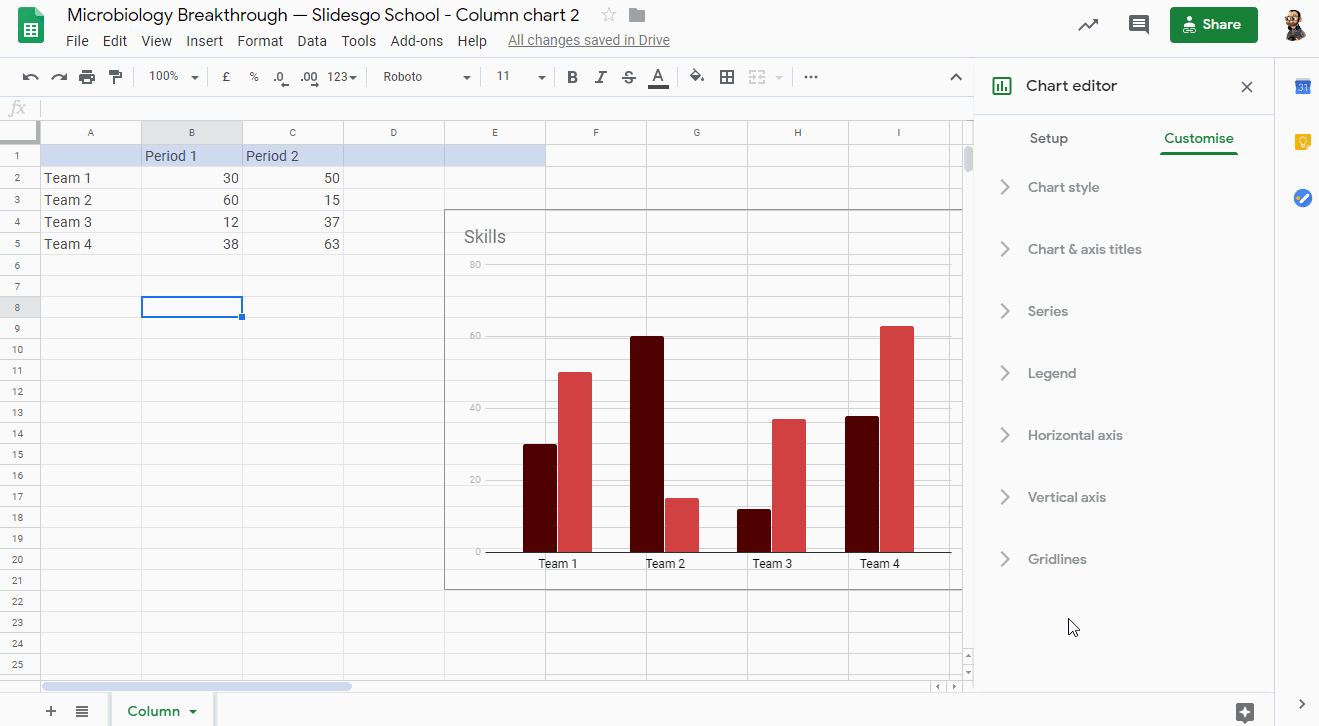Click the user account avatar
The width and height of the screenshot is (1319, 726).
(1295, 25)
